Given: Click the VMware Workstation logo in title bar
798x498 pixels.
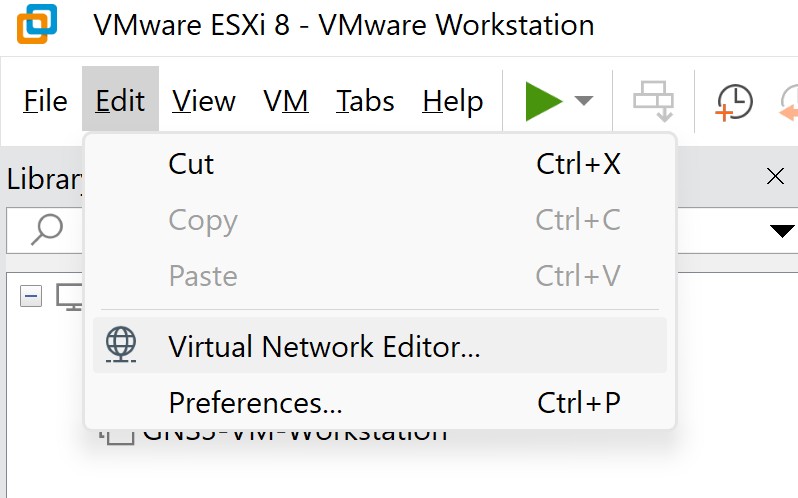Looking at the screenshot, I should coord(37,24).
